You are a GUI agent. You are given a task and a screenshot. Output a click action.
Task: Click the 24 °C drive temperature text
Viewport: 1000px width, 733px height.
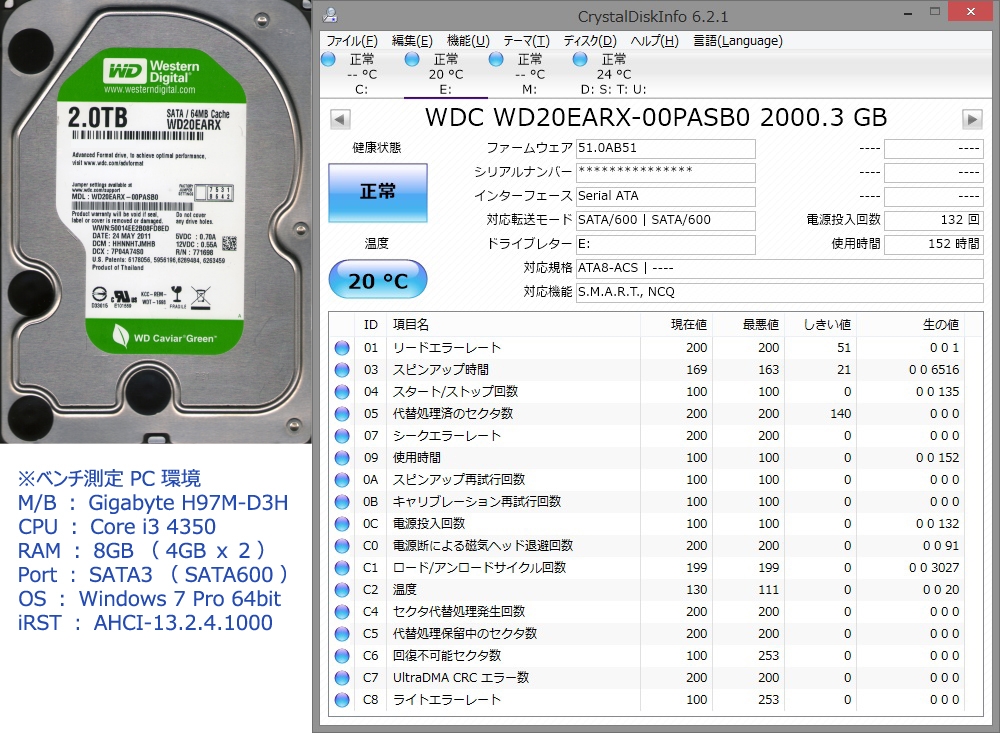(x=614, y=75)
